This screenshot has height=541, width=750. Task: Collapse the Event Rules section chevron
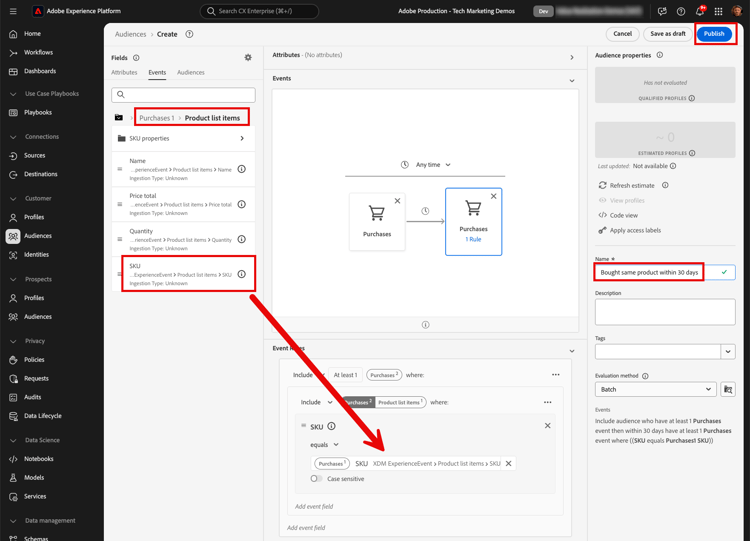(x=572, y=351)
